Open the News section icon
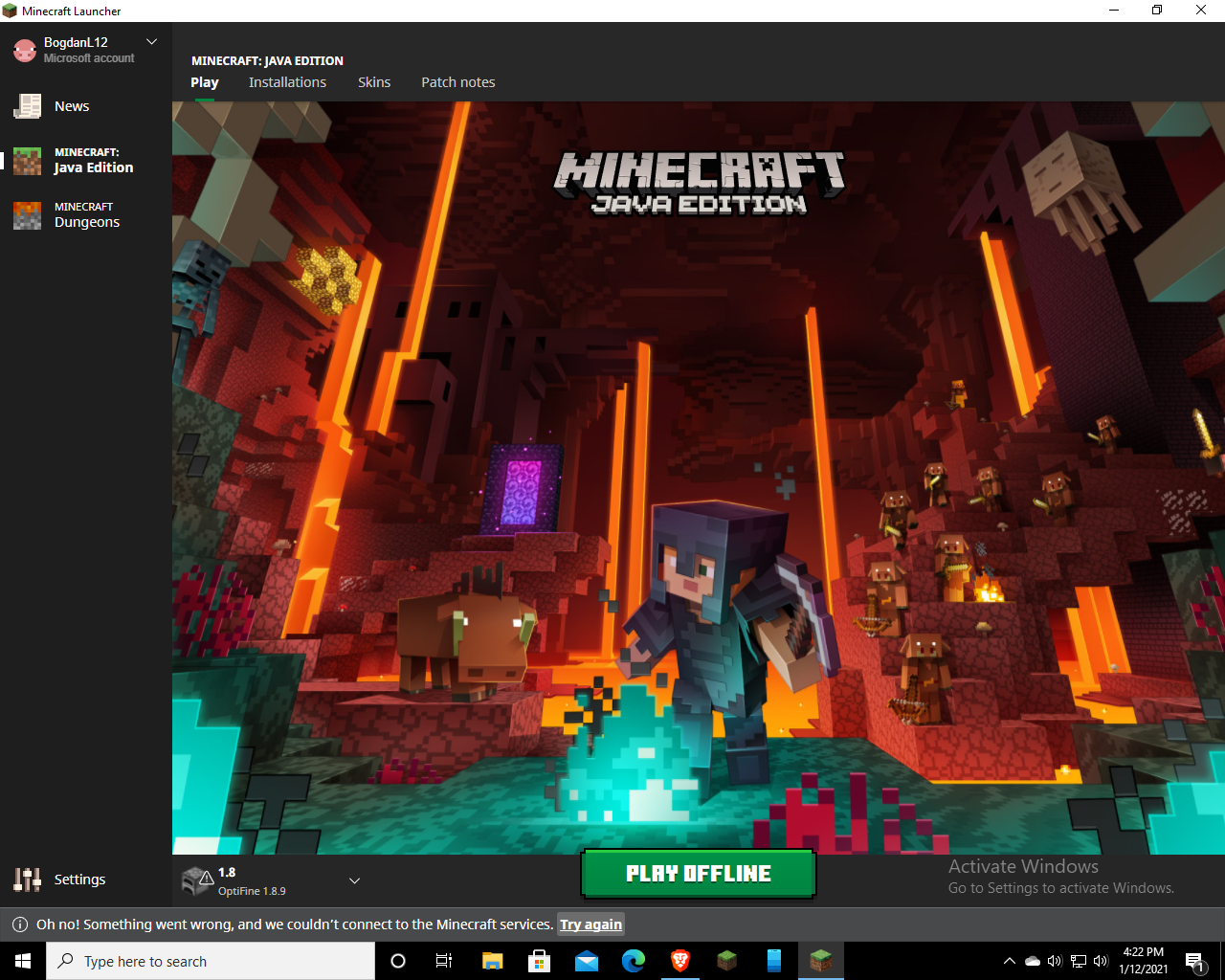Screen dimensions: 1225x980 click(28, 106)
